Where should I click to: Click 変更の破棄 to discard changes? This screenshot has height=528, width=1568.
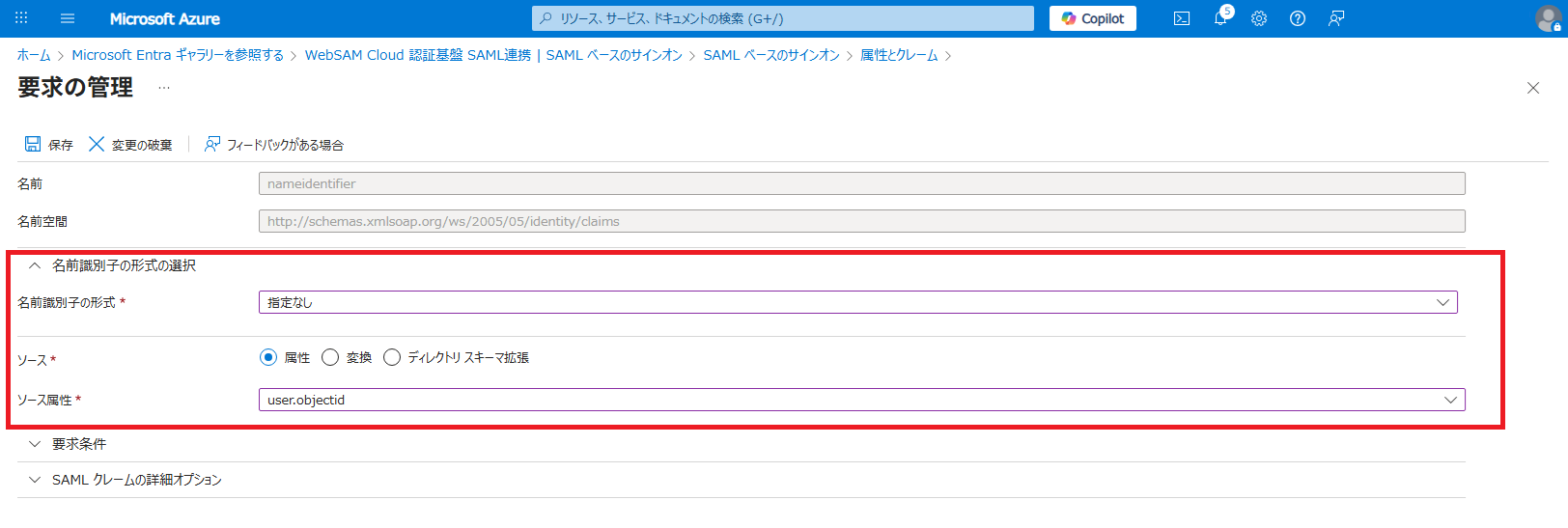coord(130,145)
